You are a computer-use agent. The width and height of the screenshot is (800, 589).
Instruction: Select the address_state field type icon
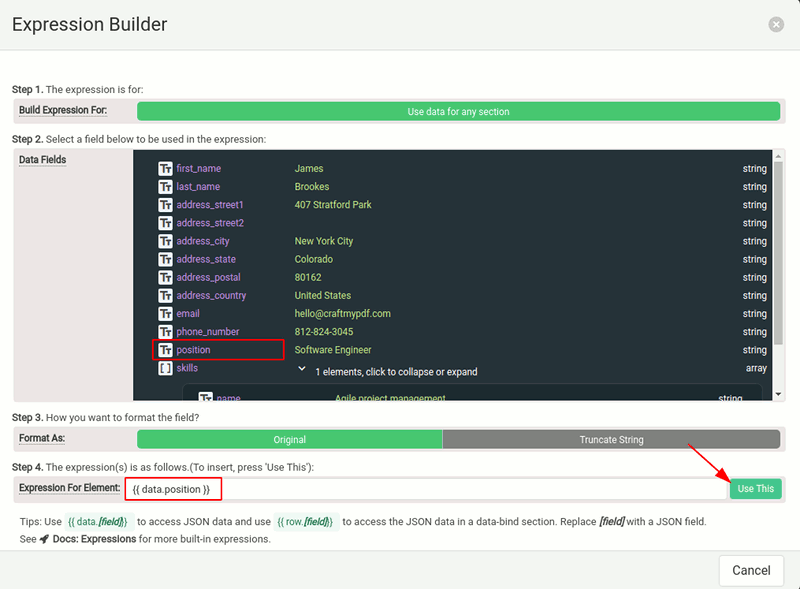coord(166,258)
